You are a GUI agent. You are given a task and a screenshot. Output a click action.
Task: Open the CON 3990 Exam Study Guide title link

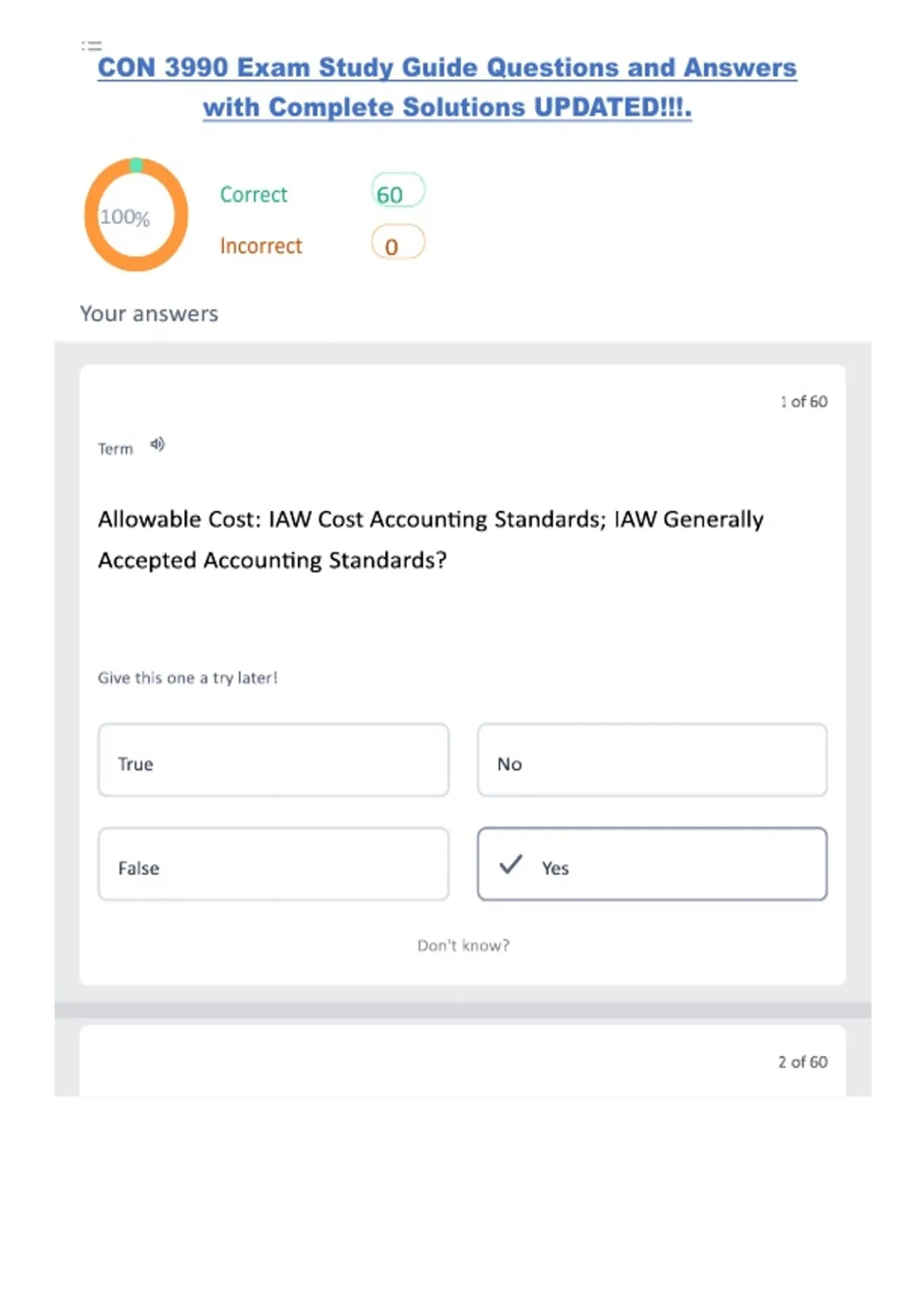point(447,68)
